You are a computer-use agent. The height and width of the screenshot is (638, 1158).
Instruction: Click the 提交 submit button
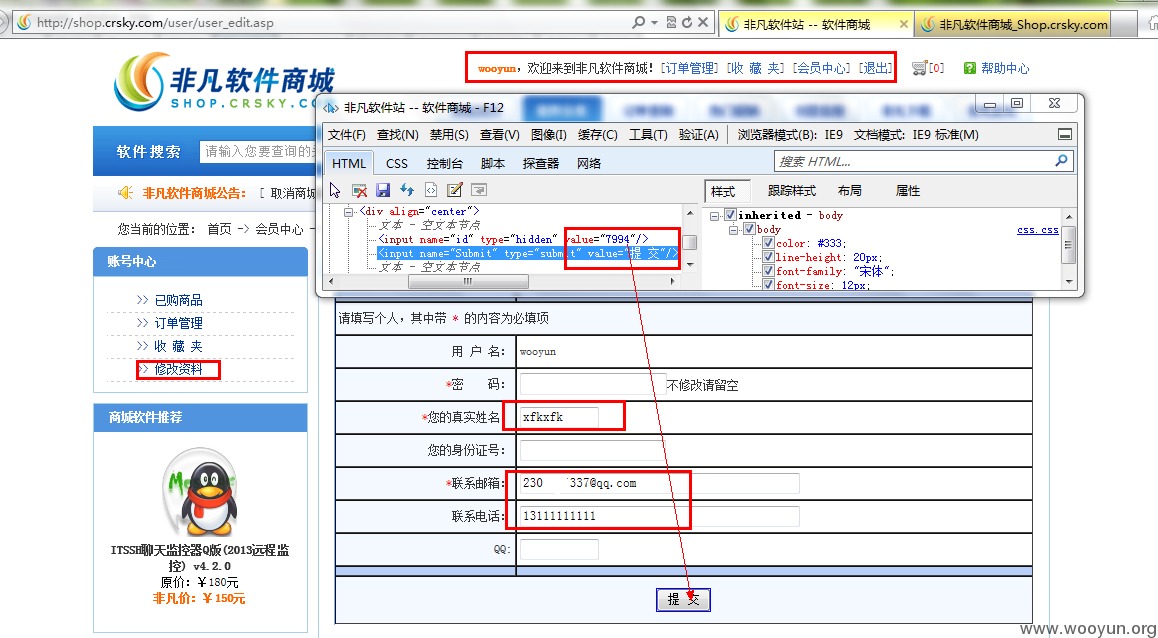tap(683, 599)
